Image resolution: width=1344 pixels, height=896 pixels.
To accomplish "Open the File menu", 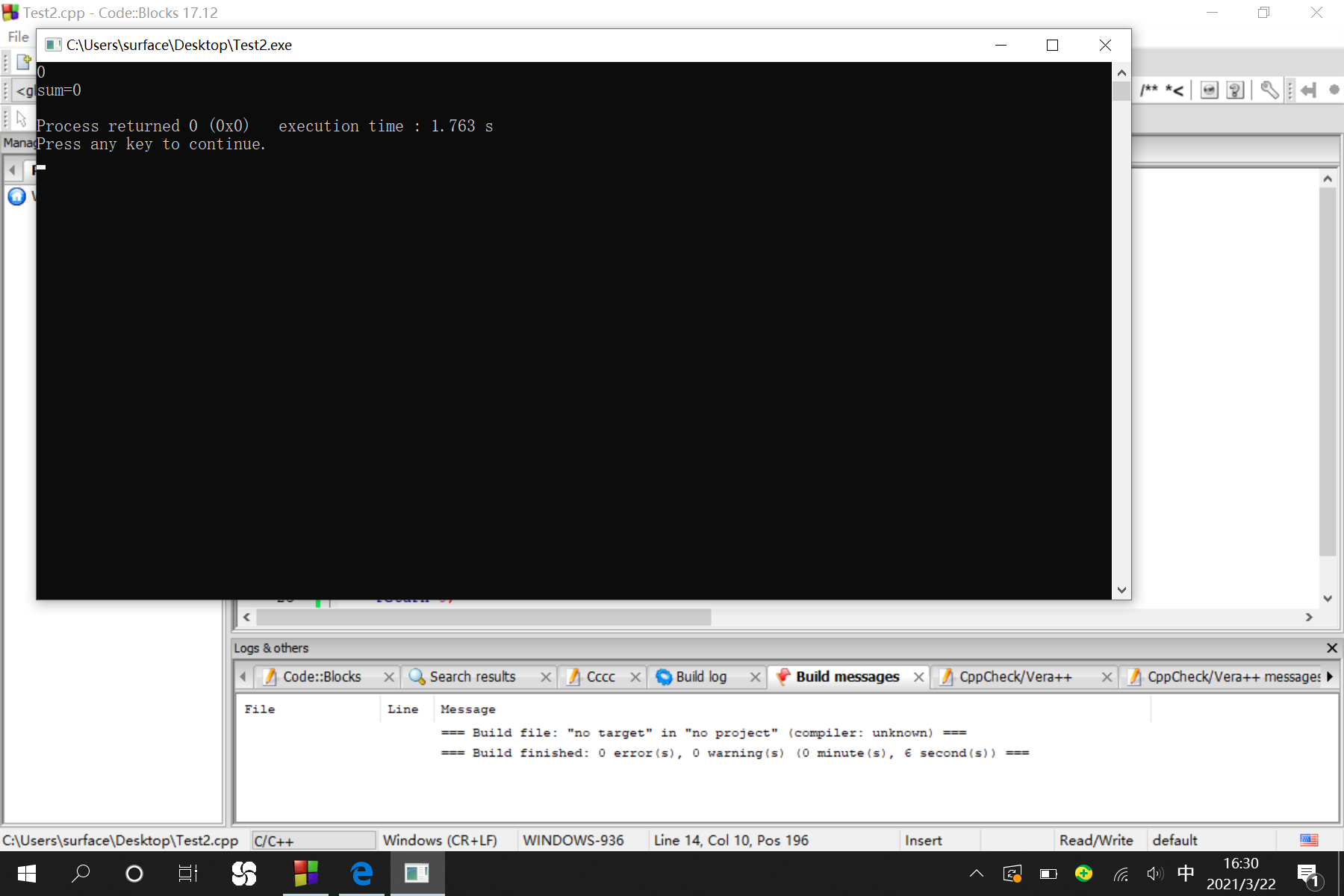I will point(18,37).
